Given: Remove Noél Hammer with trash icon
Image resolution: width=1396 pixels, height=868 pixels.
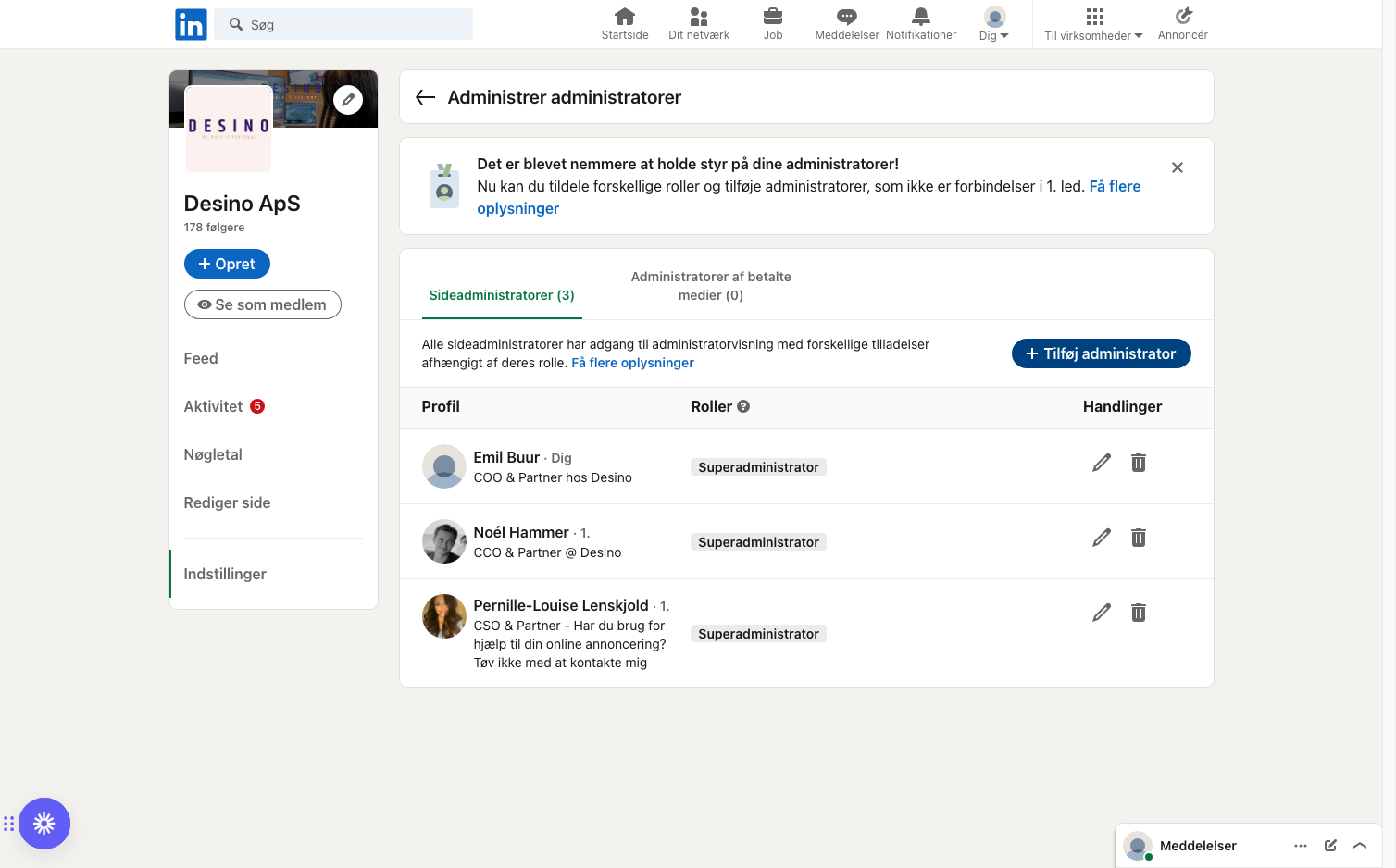Looking at the screenshot, I should coord(1139,538).
